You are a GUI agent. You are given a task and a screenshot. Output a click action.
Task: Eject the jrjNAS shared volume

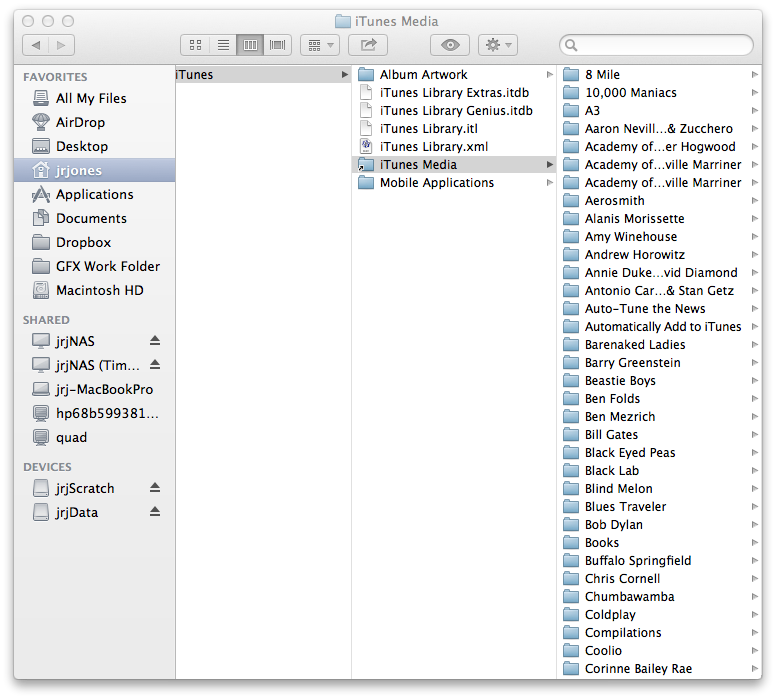click(155, 341)
